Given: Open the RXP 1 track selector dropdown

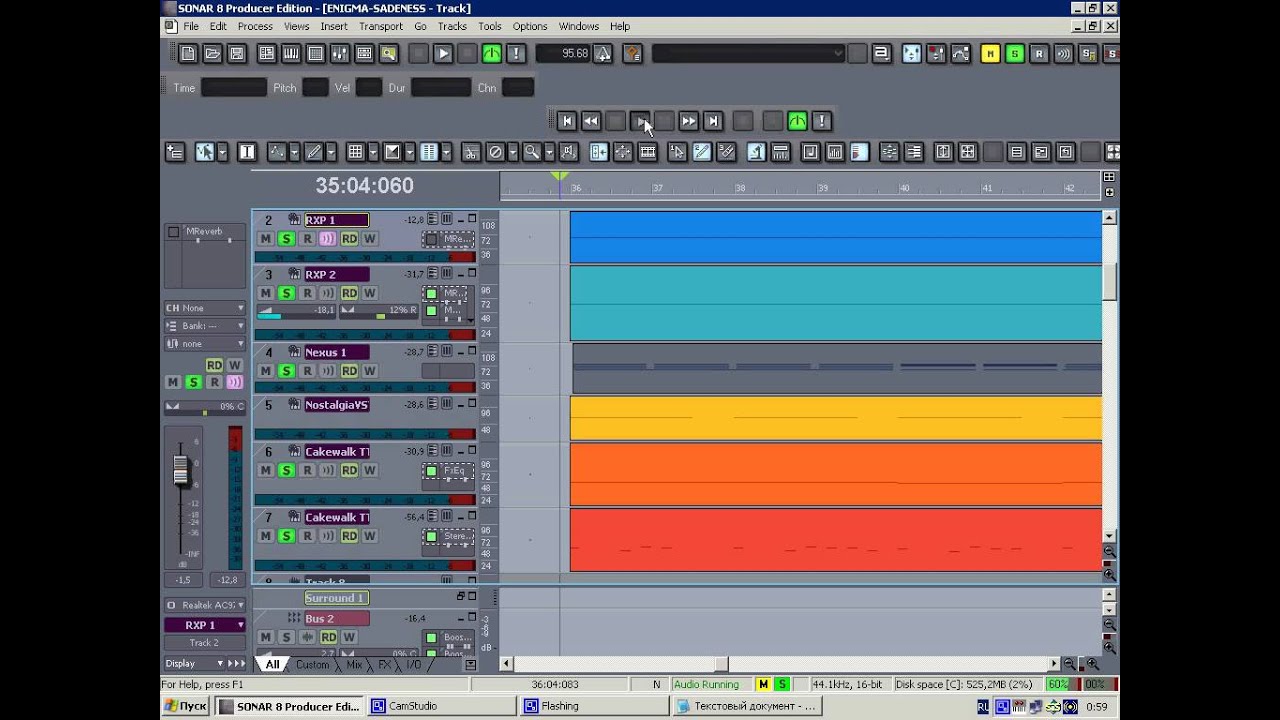Looking at the screenshot, I should point(204,625).
